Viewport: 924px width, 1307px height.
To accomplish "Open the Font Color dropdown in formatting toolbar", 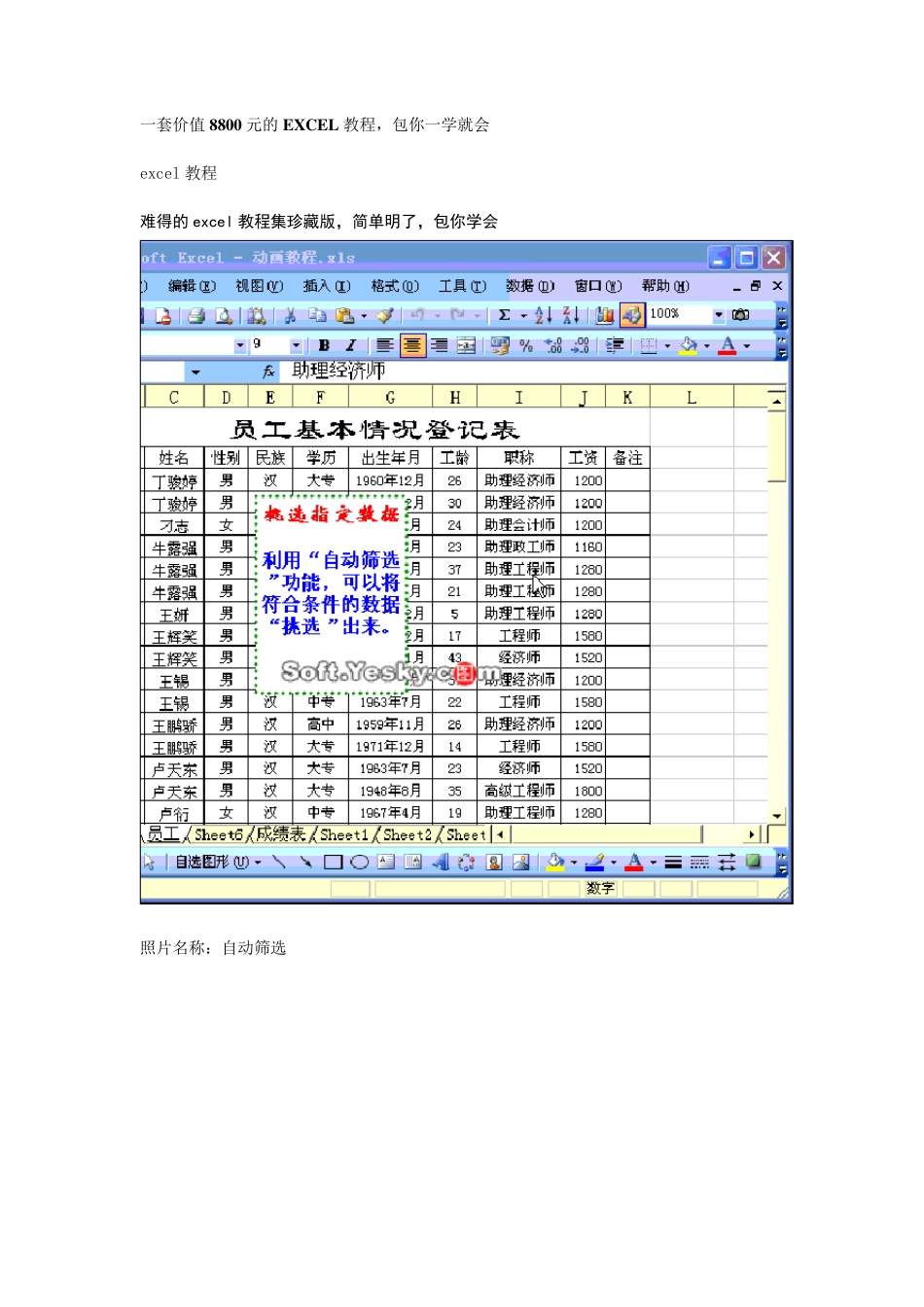I will coord(747,345).
